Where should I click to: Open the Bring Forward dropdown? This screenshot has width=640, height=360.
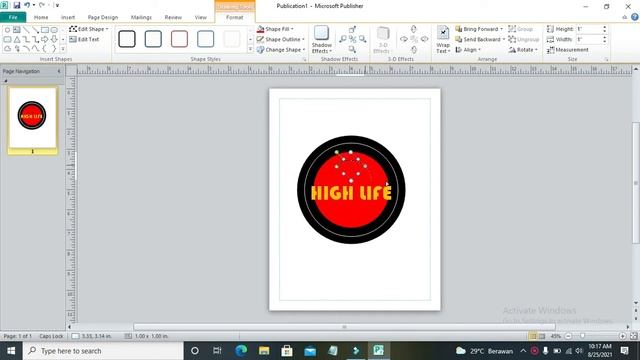(479, 29)
